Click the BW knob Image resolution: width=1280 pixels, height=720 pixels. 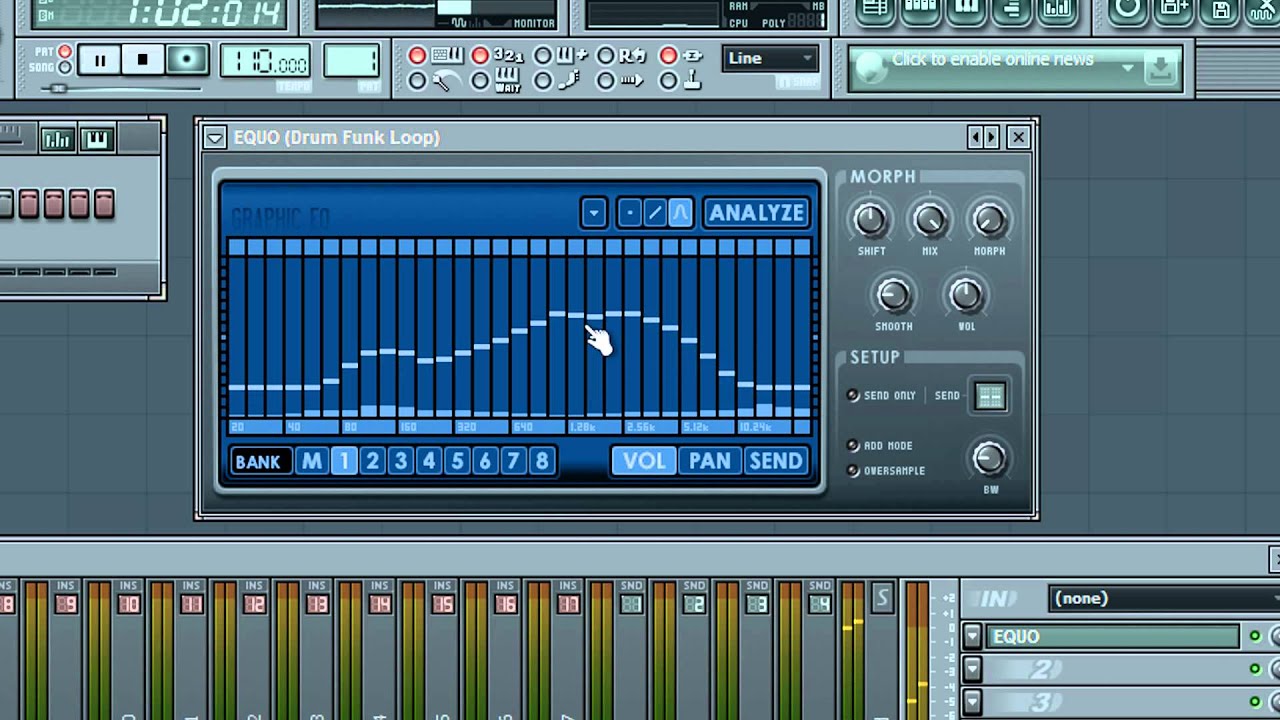[990, 459]
